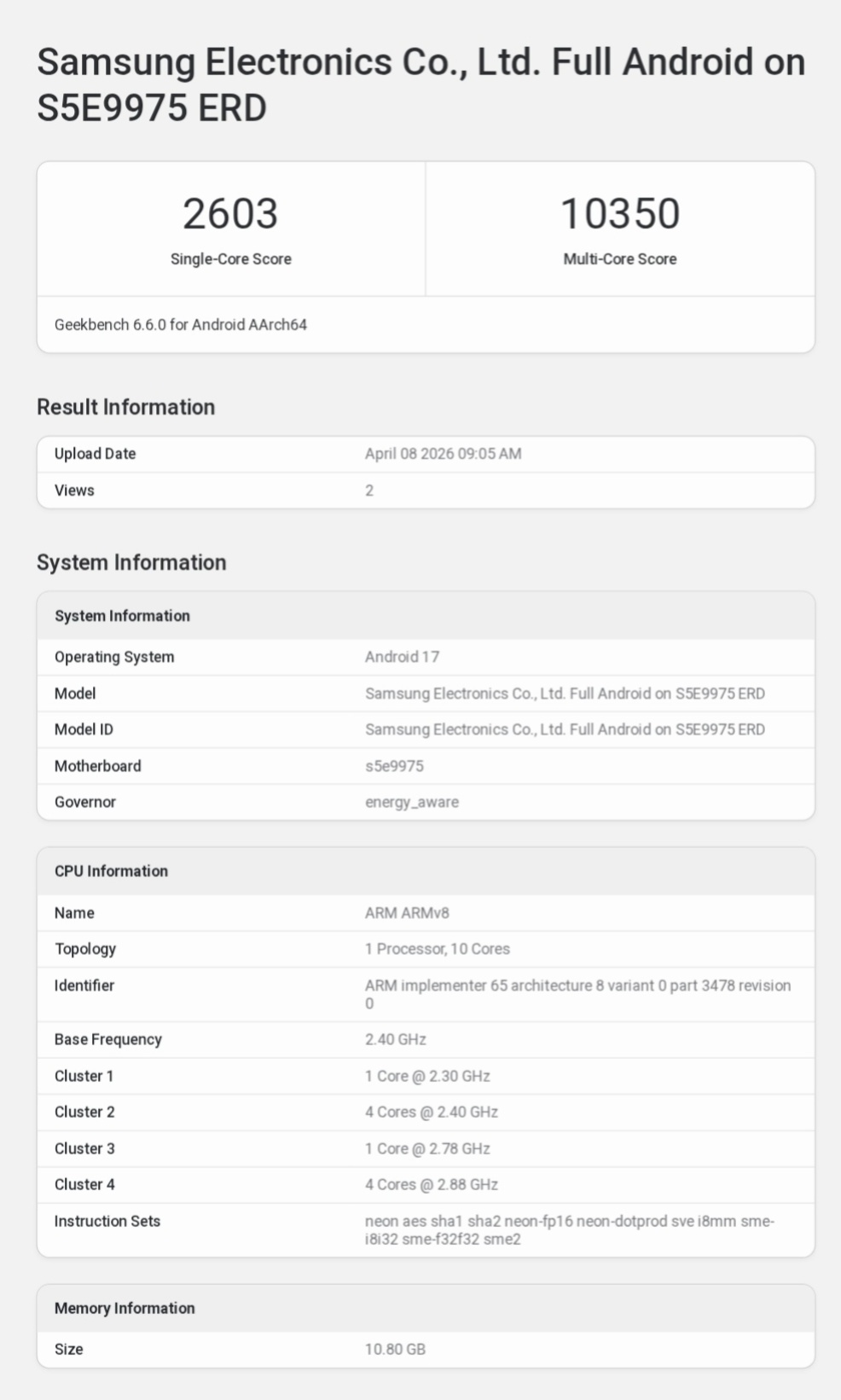
Task: Click the Model ID row value
Action: pos(565,729)
